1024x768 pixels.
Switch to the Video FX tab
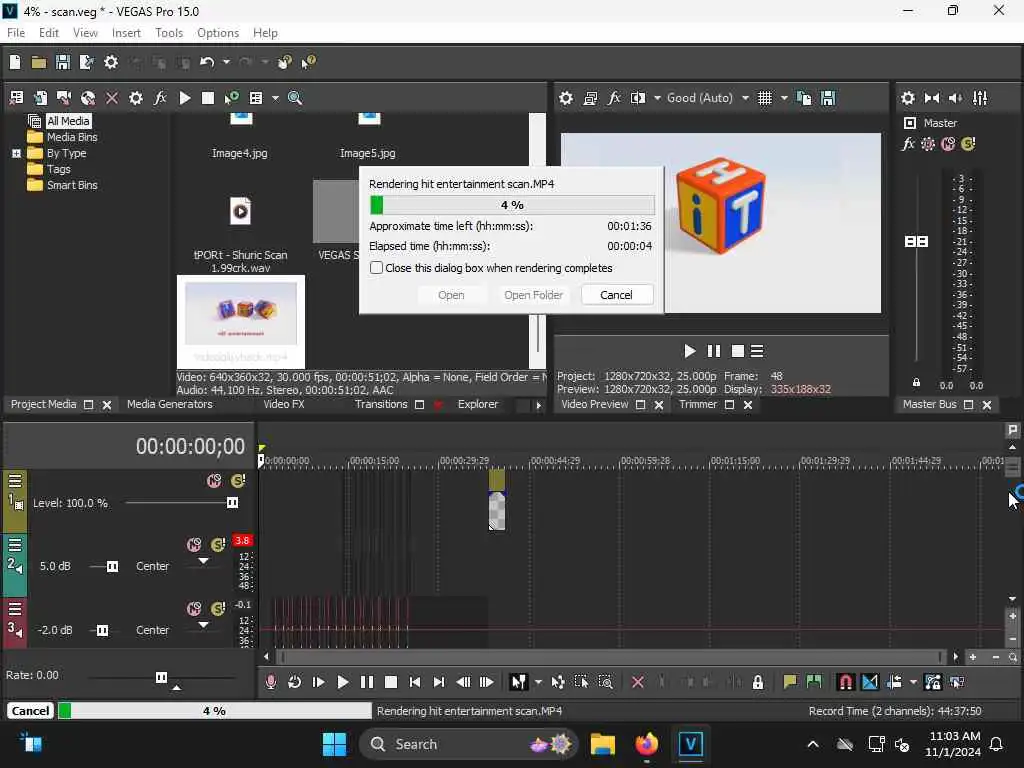(x=283, y=404)
